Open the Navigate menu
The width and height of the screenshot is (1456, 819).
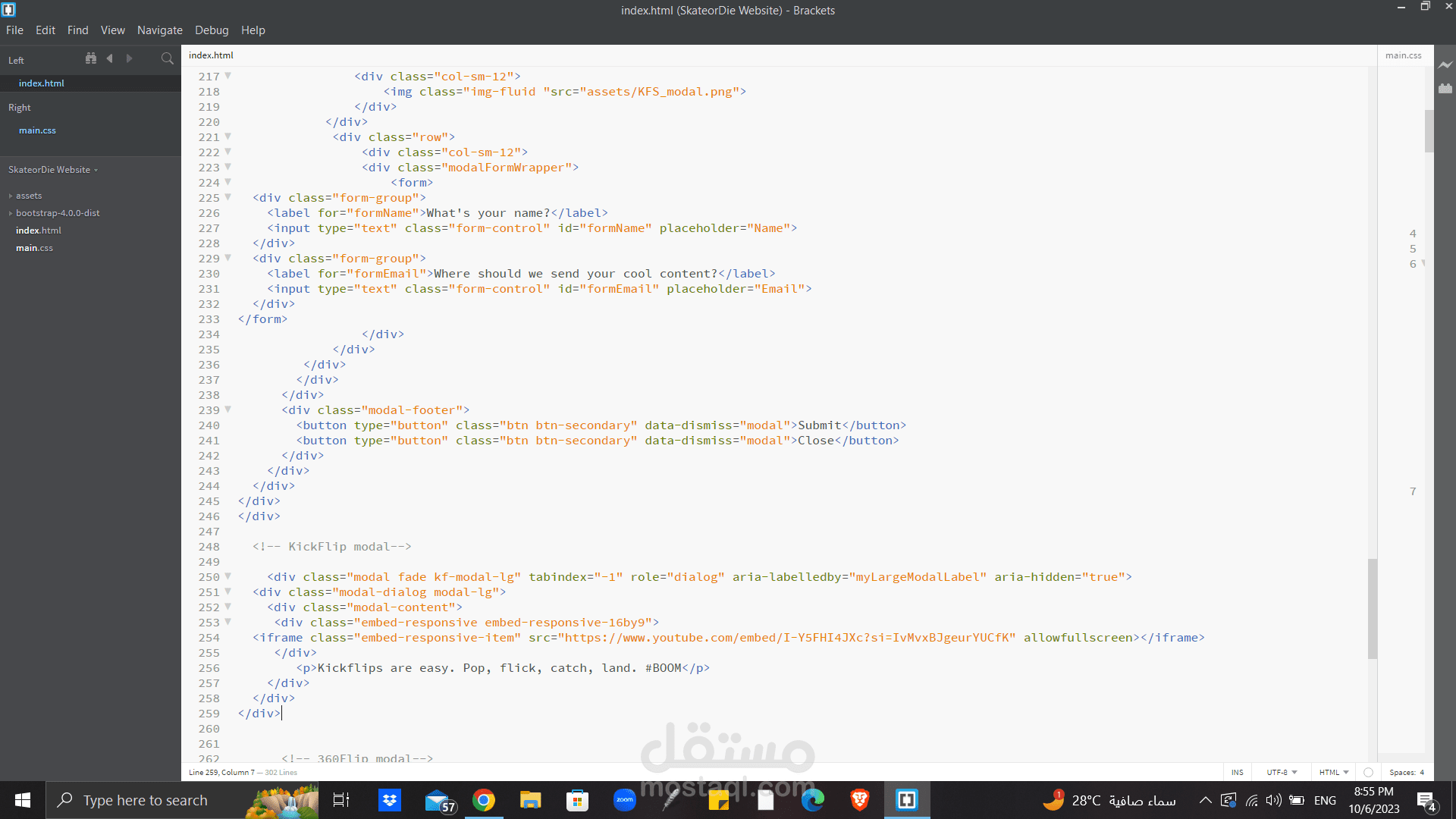click(x=159, y=30)
